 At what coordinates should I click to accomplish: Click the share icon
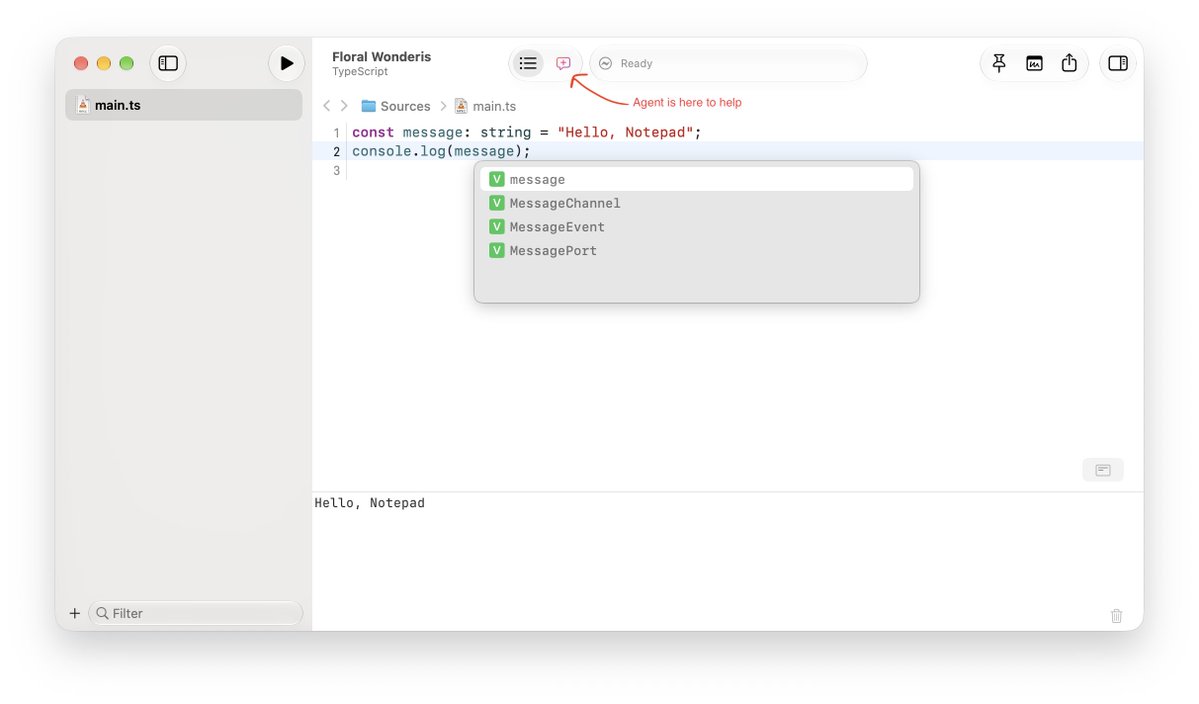[x=1069, y=63]
